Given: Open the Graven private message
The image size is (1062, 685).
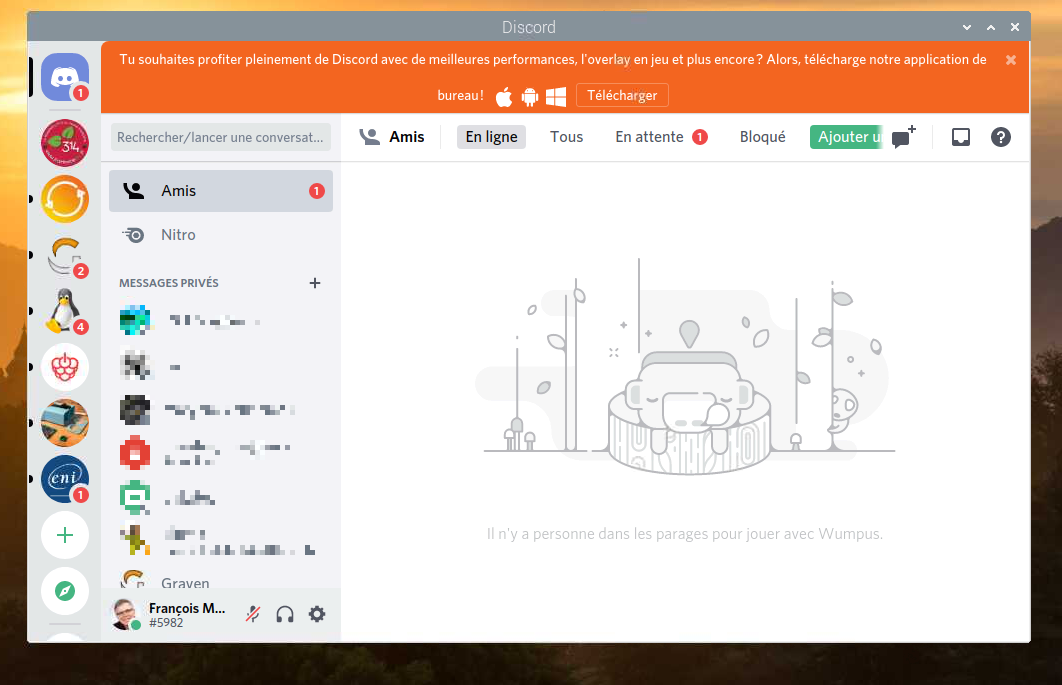Looking at the screenshot, I should [221, 581].
